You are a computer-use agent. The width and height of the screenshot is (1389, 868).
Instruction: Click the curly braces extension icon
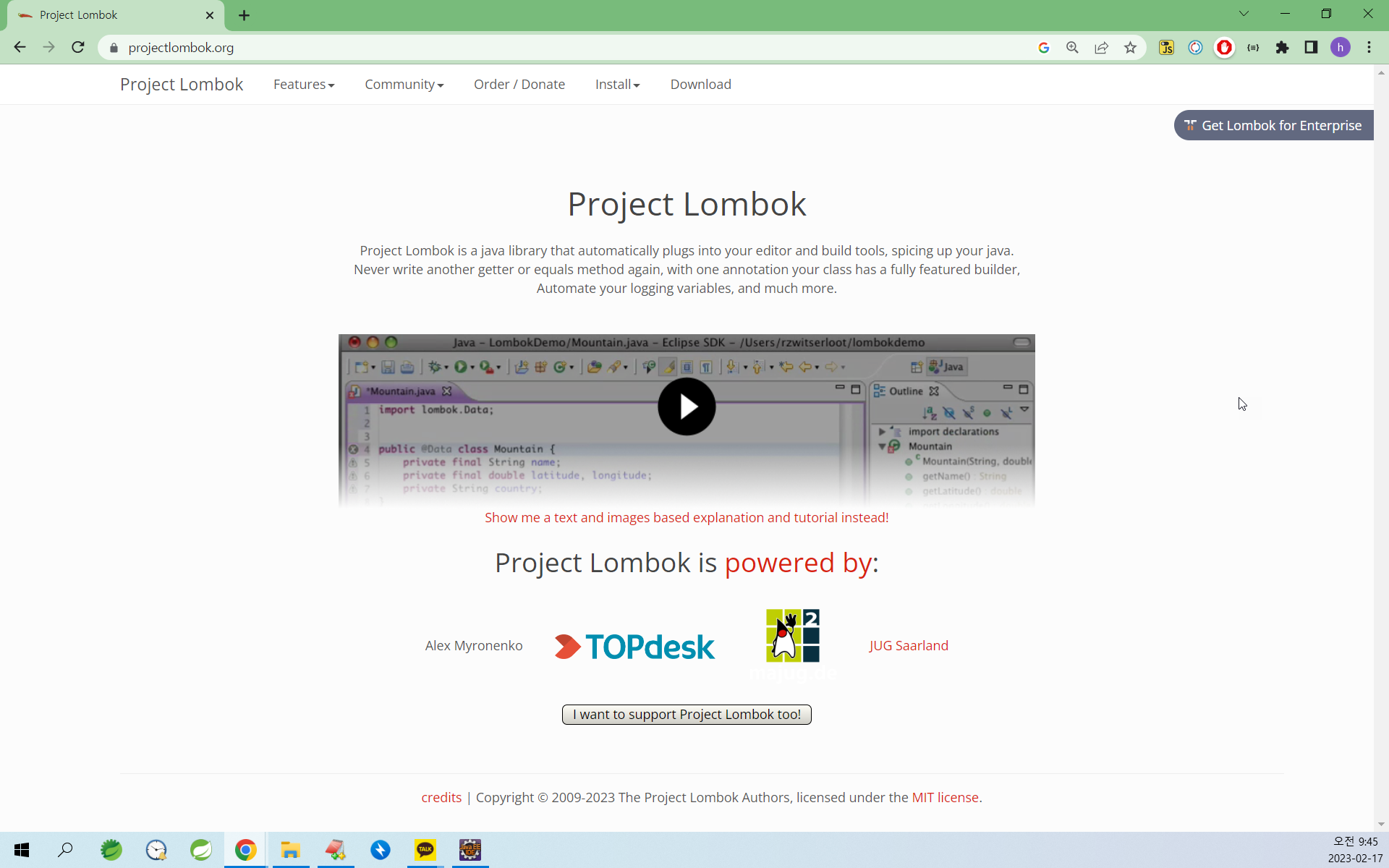click(1253, 48)
